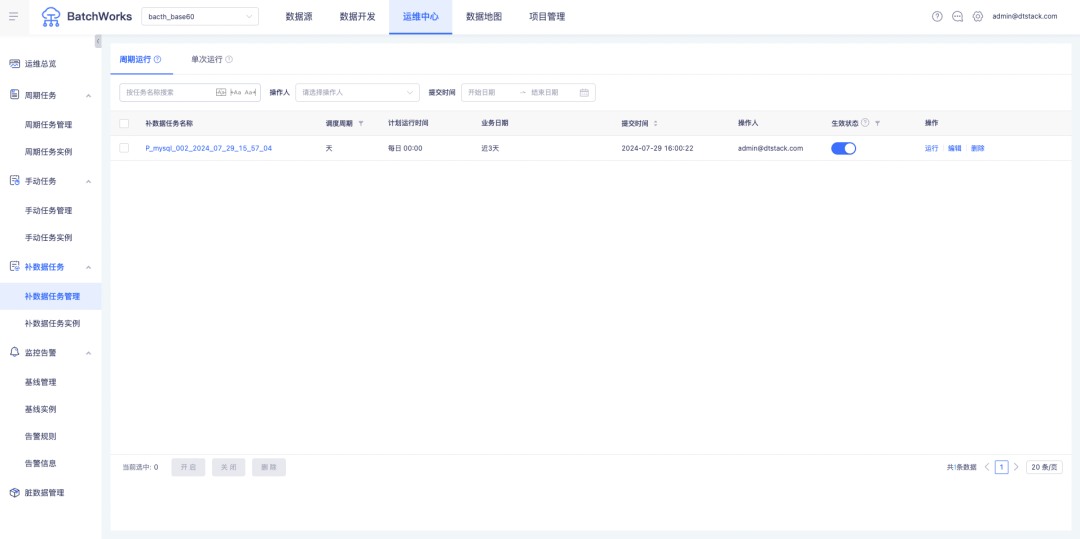This screenshot has height=539, width=1080.
Task: Open the 请选择操作人 operator dropdown
Action: pos(356,93)
